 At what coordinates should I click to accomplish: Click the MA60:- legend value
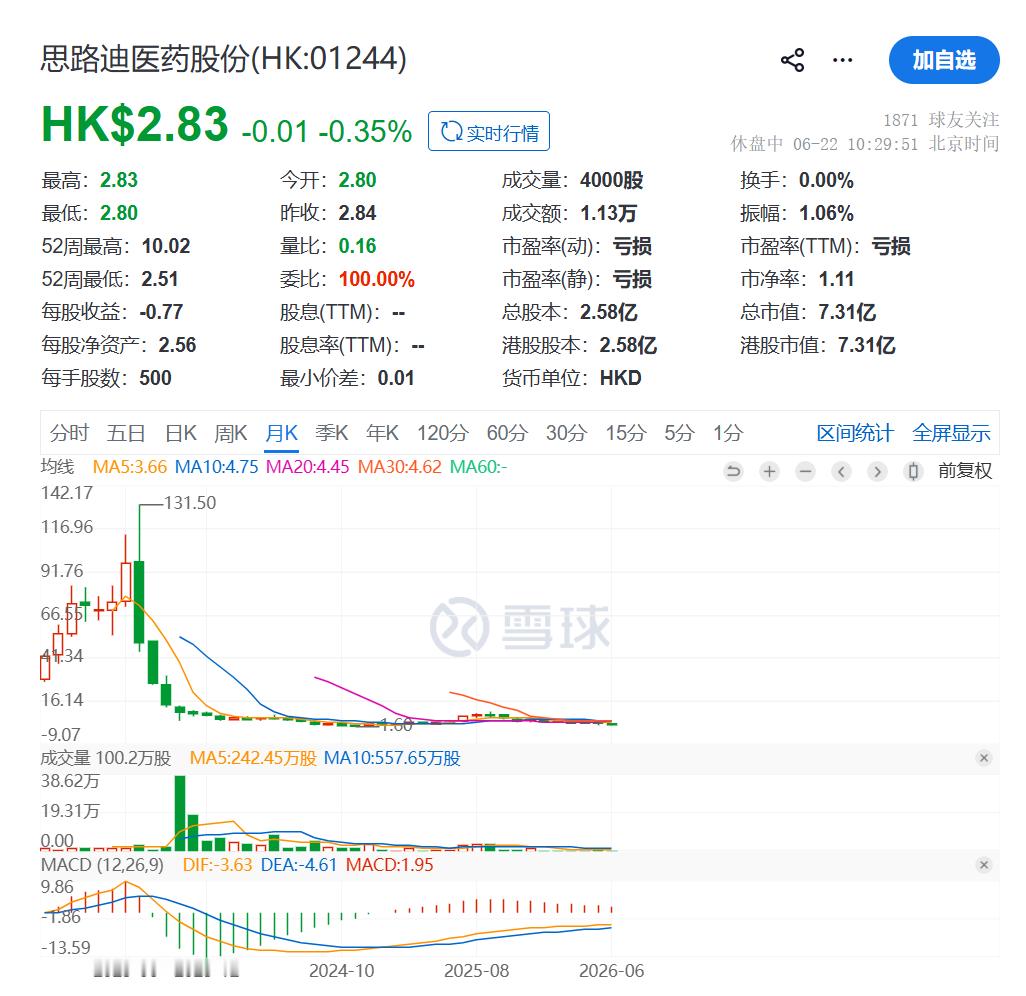click(x=478, y=467)
